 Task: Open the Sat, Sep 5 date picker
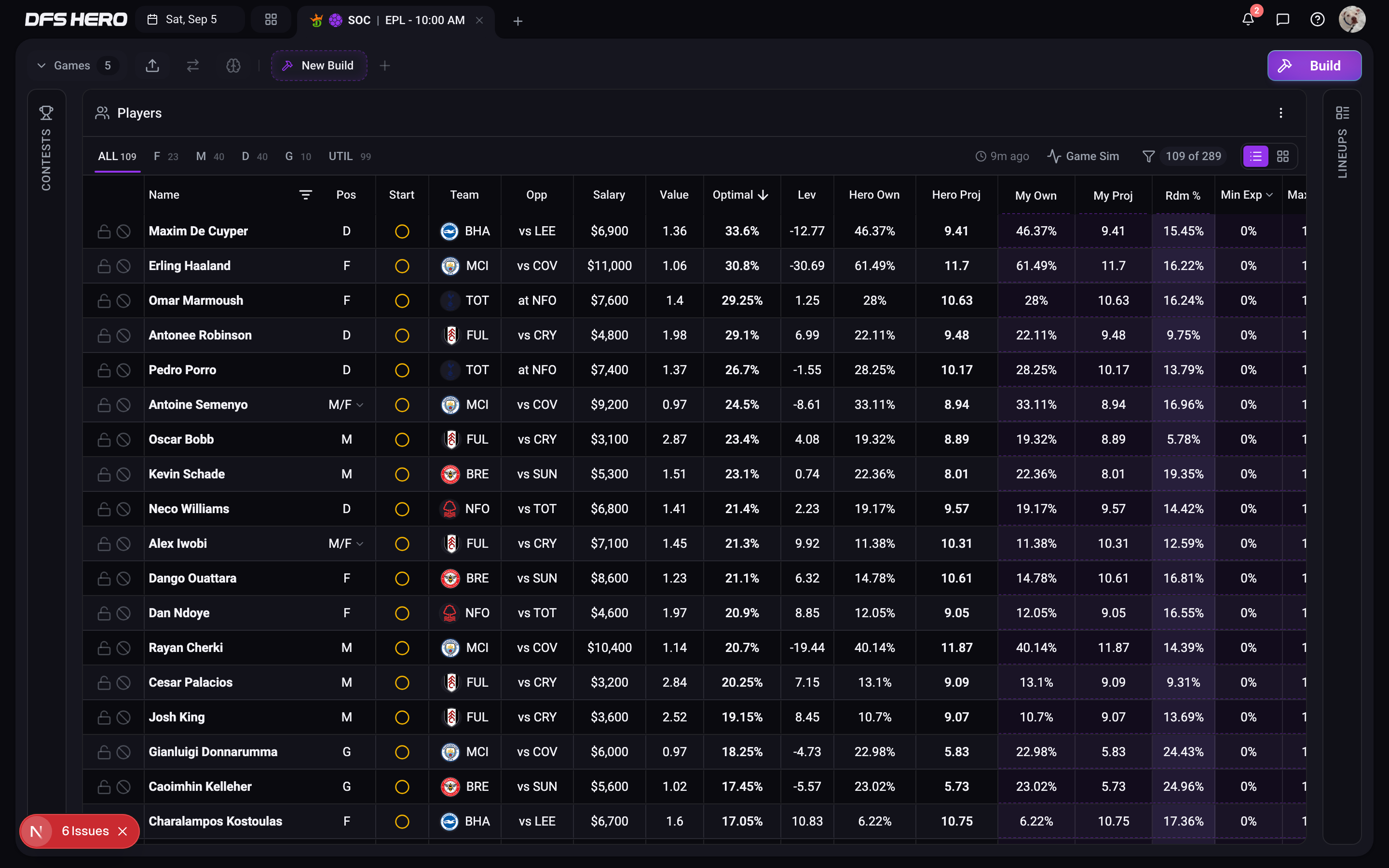pyautogui.click(x=190, y=19)
